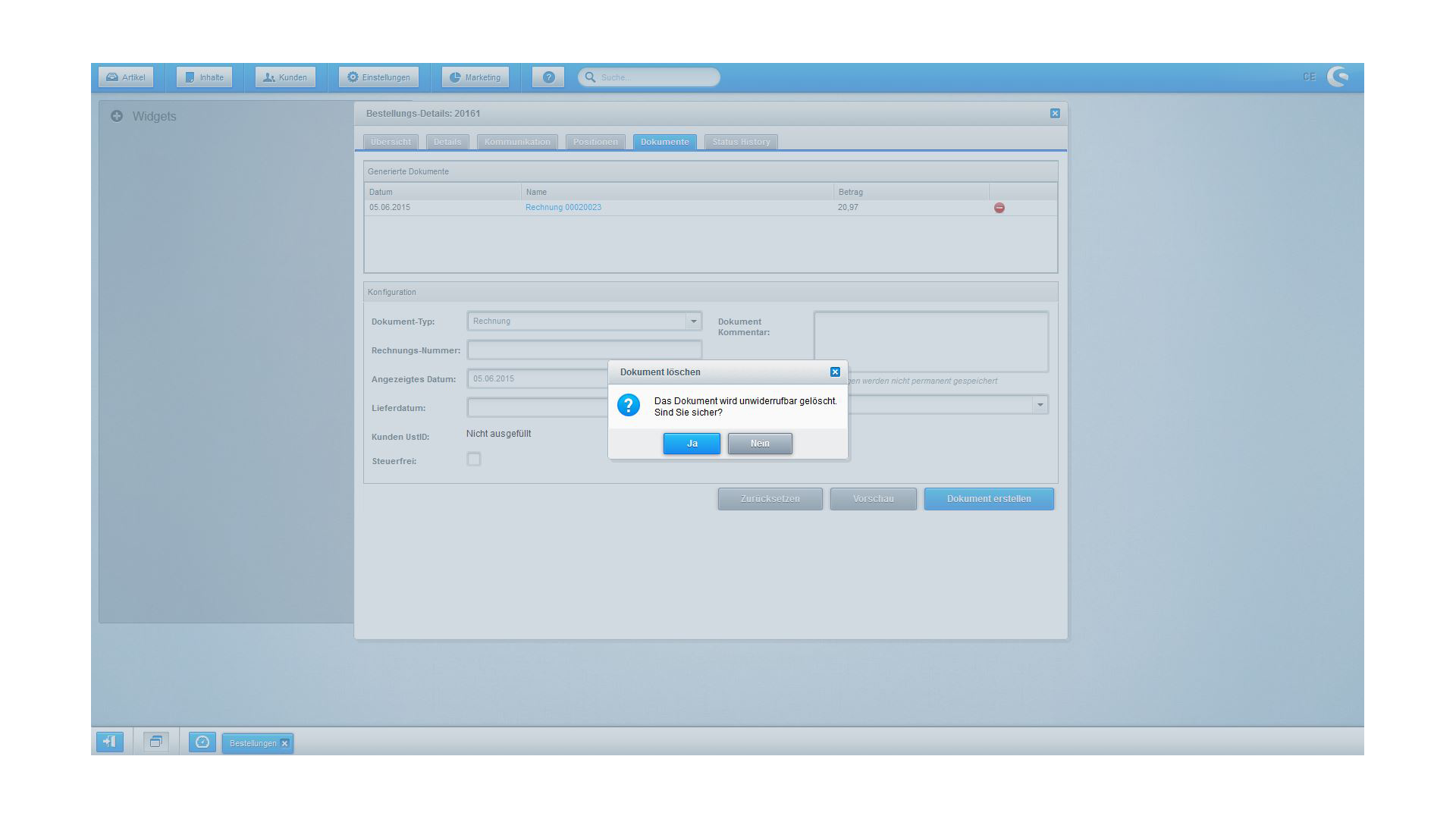The image size is (1456, 819).
Task: Click the logout icon in taskbar
Action: pos(109,742)
